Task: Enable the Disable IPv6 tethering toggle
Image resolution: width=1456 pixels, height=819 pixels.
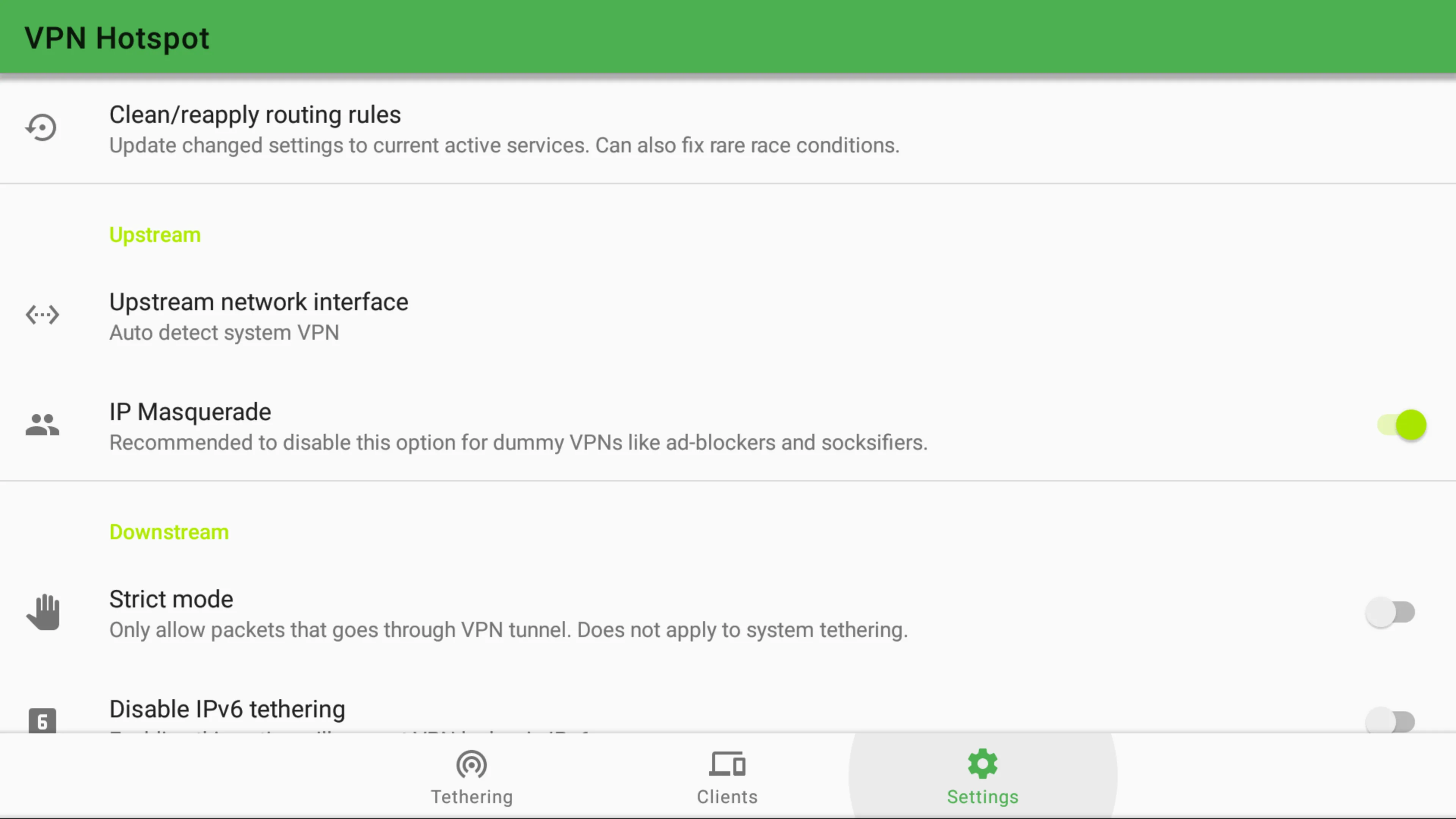Action: click(1392, 720)
